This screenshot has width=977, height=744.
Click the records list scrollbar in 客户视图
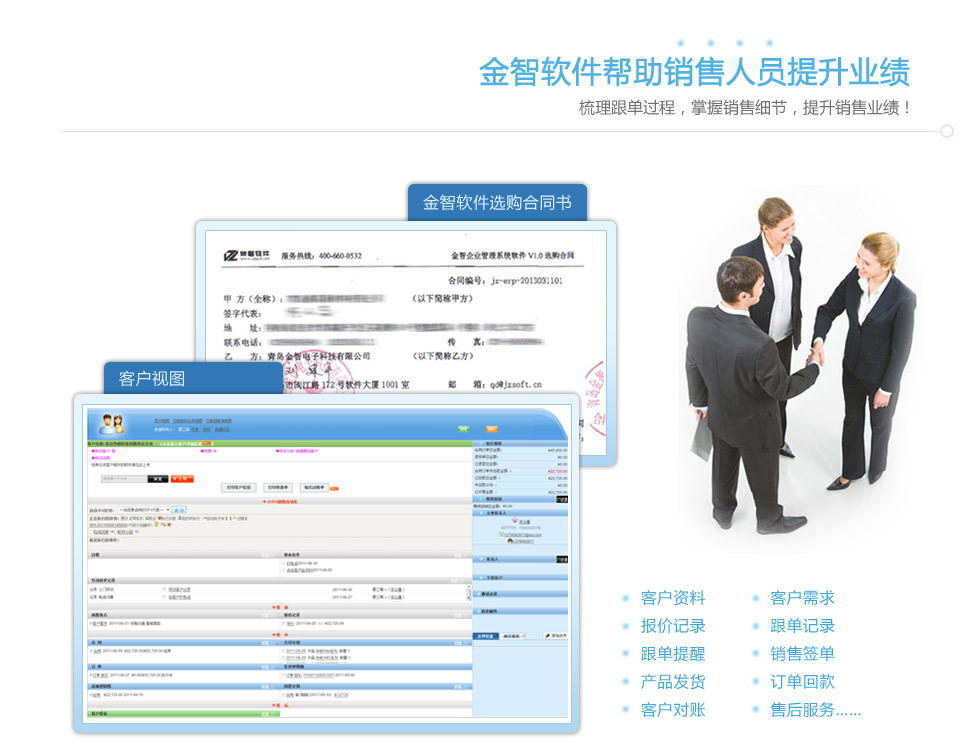(469, 593)
